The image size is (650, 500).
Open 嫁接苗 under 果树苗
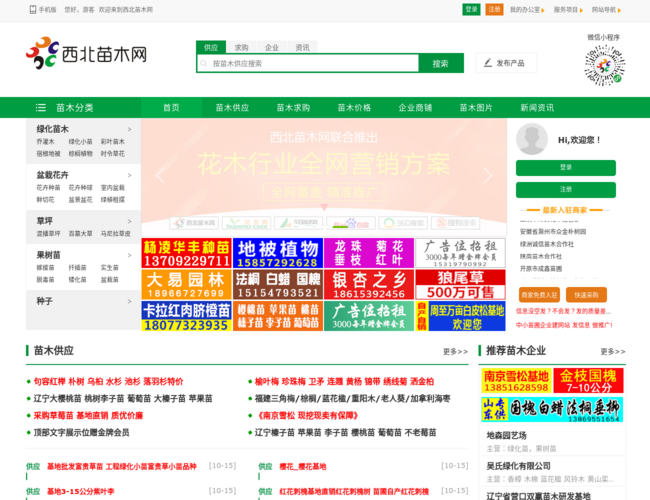tap(45, 267)
